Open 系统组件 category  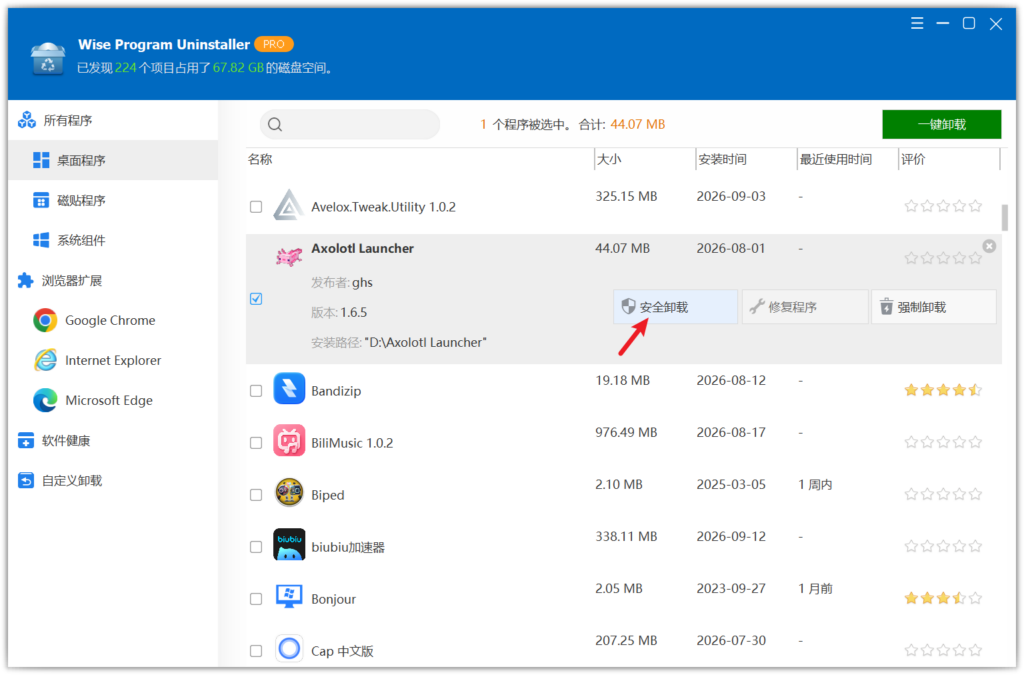[x=113, y=240]
